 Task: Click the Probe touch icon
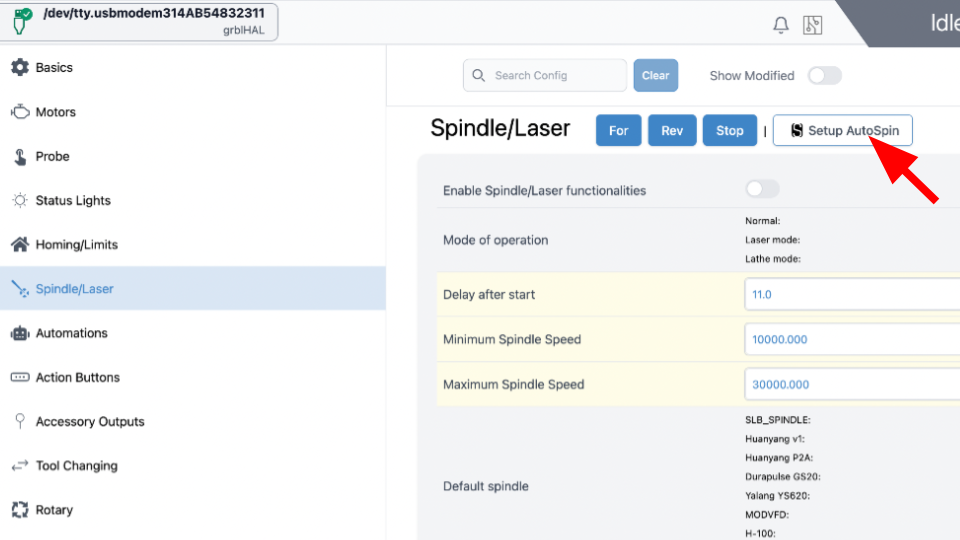(x=20, y=157)
